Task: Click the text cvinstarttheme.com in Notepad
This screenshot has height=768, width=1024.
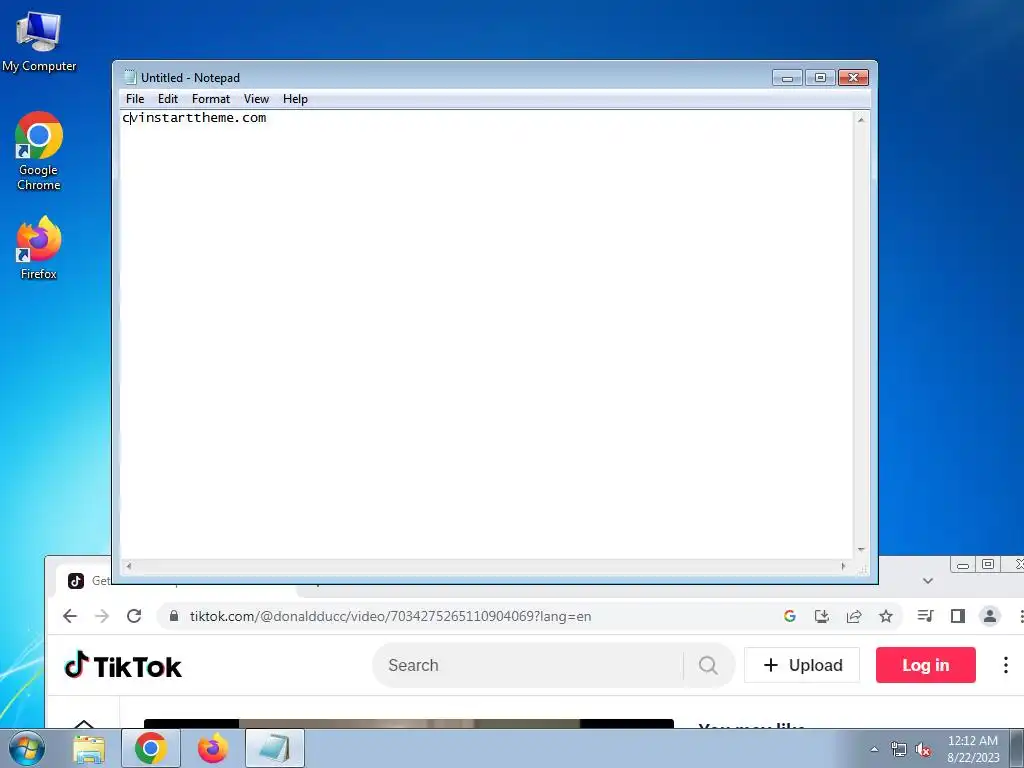Action: tap(195, 118)
